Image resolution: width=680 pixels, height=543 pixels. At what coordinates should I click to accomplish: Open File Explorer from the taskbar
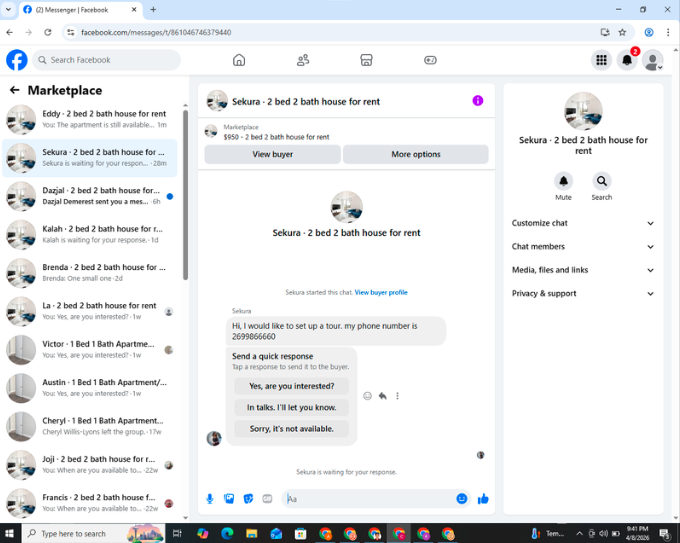252,533
